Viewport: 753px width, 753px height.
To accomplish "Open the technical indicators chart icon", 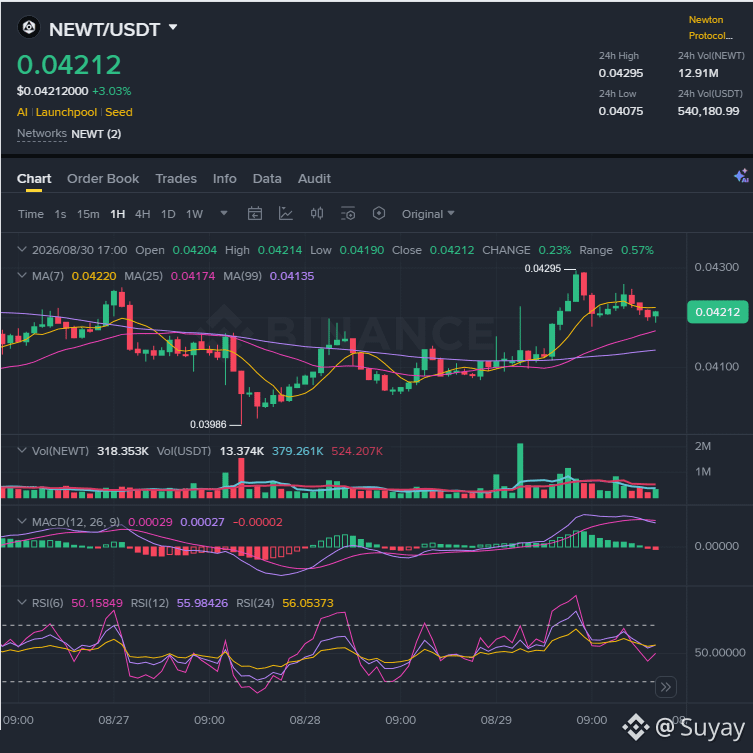I will 286,213.
